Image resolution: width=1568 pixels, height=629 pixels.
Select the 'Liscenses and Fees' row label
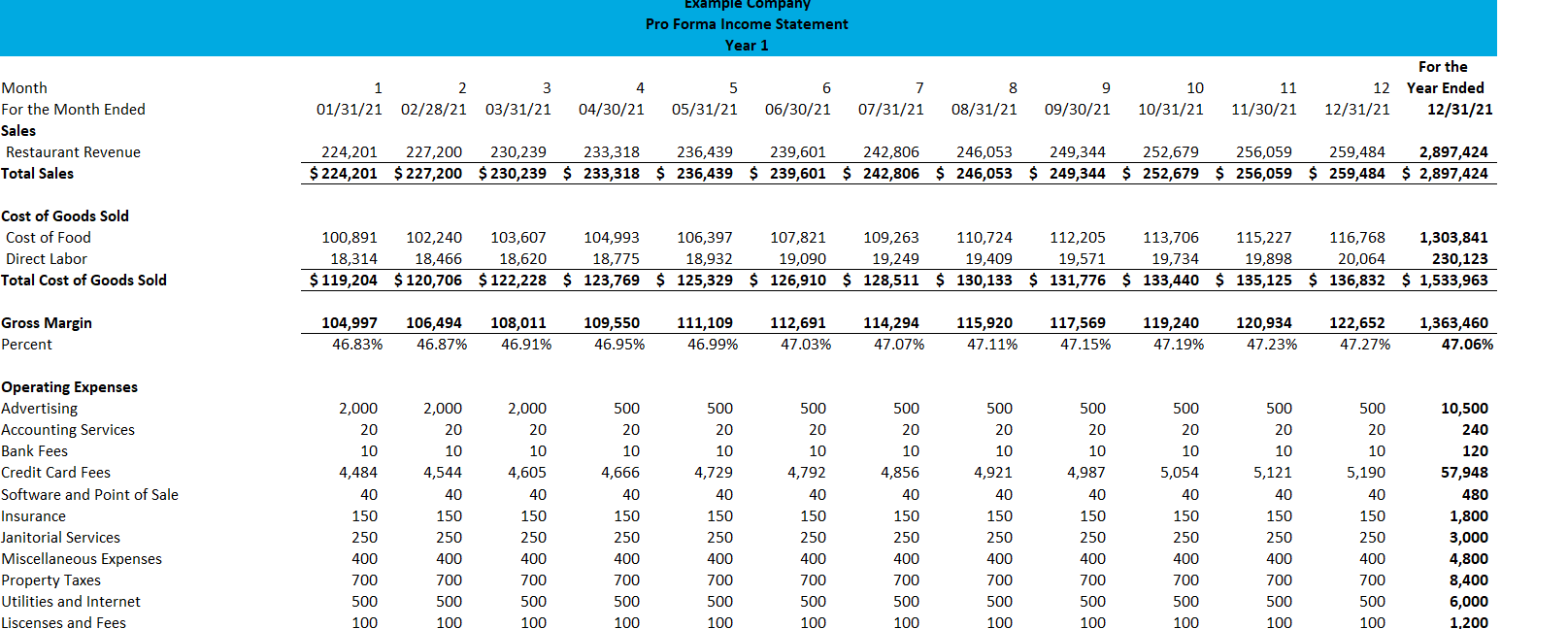[x=63, y=623]
